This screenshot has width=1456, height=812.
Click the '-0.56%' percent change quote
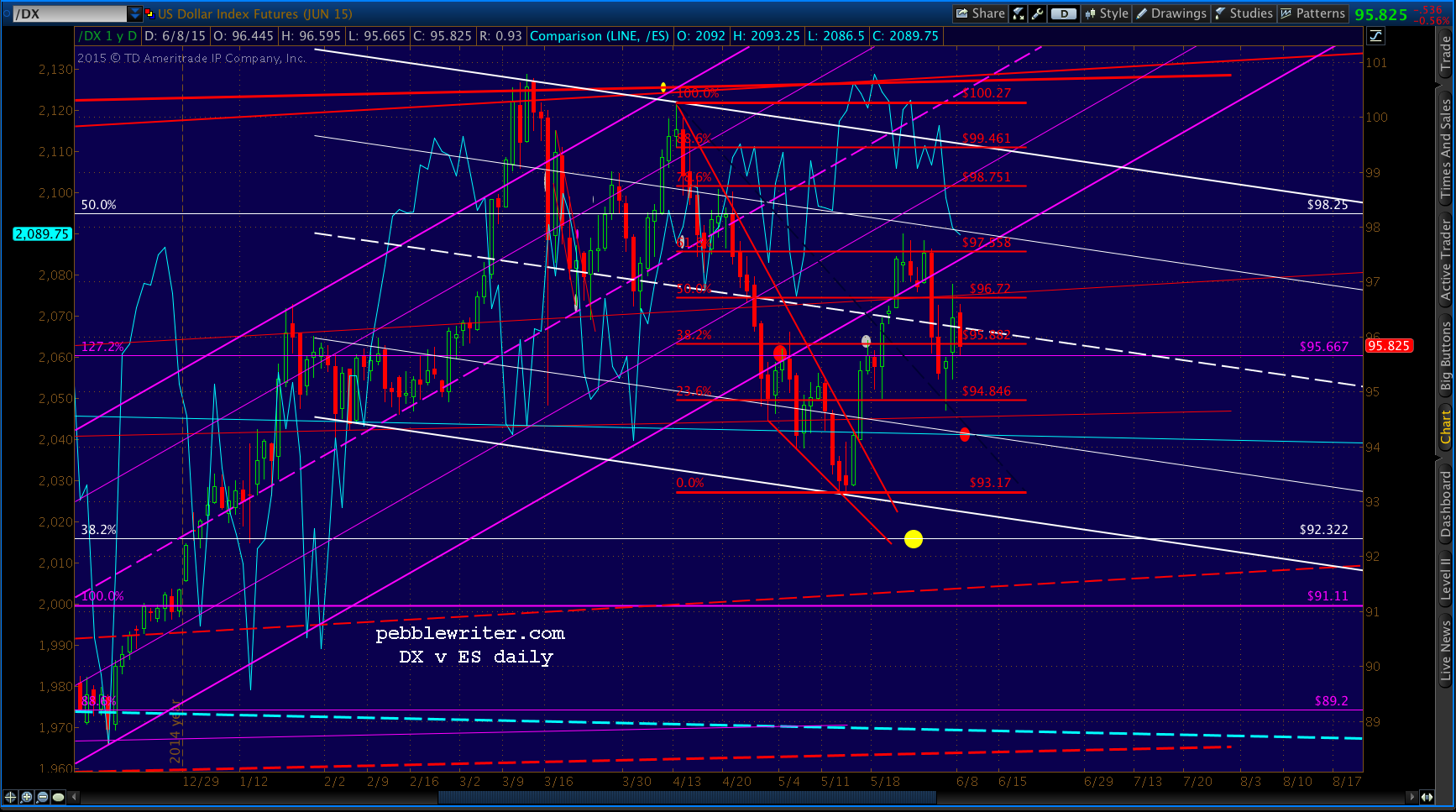tap(1432, 21)
